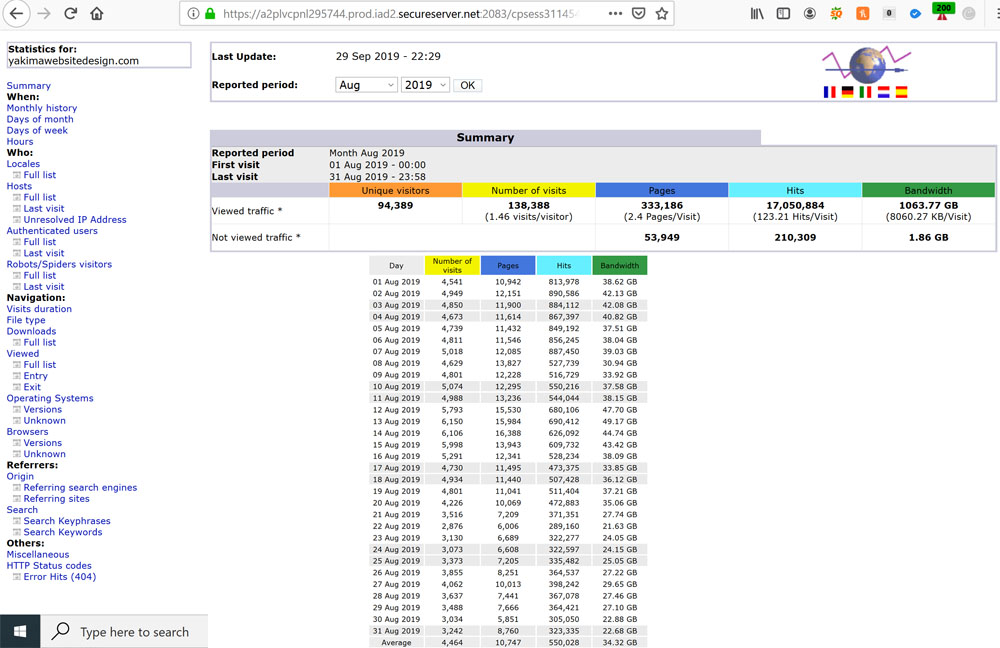The height and width of the screenshot is (648, 1000).
Task: Click the browser reload button
Action: point(70,14)
